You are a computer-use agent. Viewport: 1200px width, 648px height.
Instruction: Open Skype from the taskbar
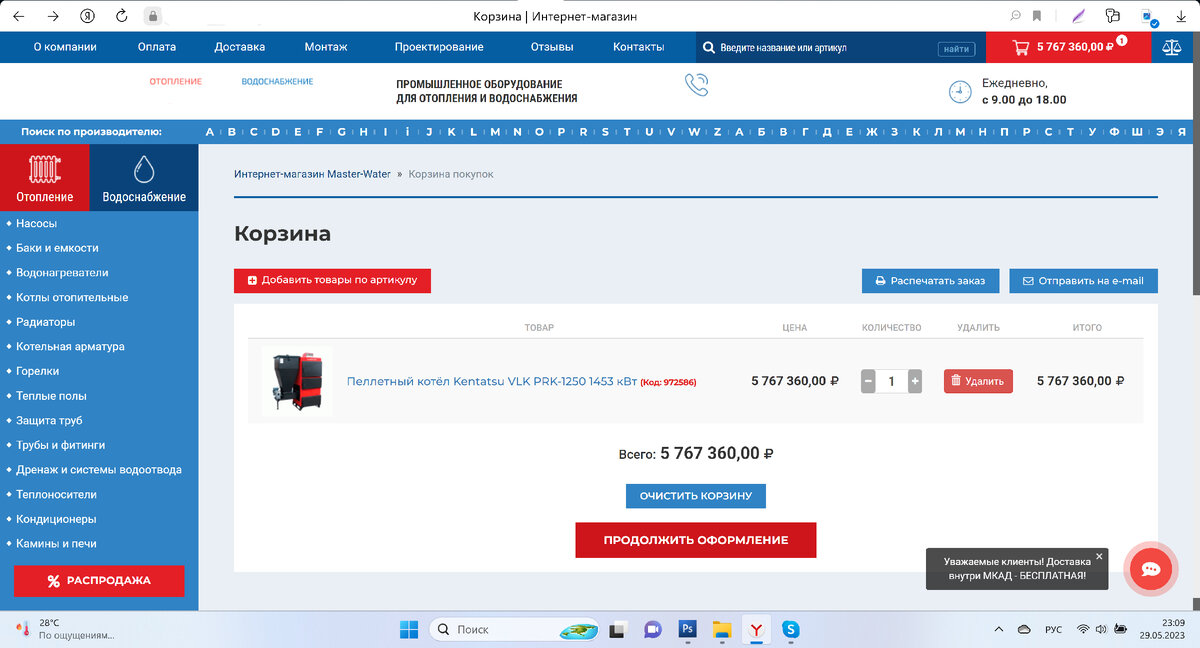pyautogui.click(x=791, y=629)
